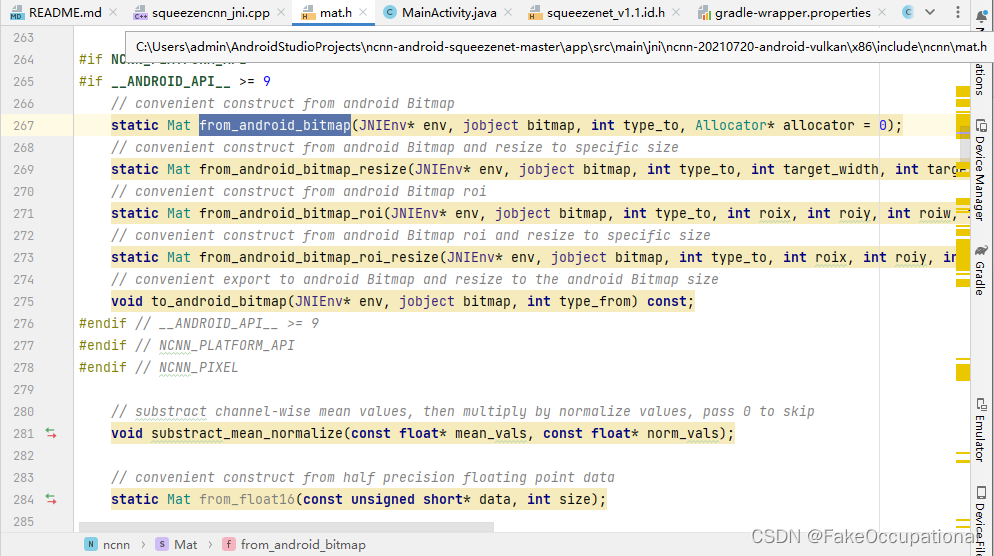The width and height of the screenshot is (994, 556).
Task: Click the properties file icon on gradle-wrapper tab
Action: 704,13
